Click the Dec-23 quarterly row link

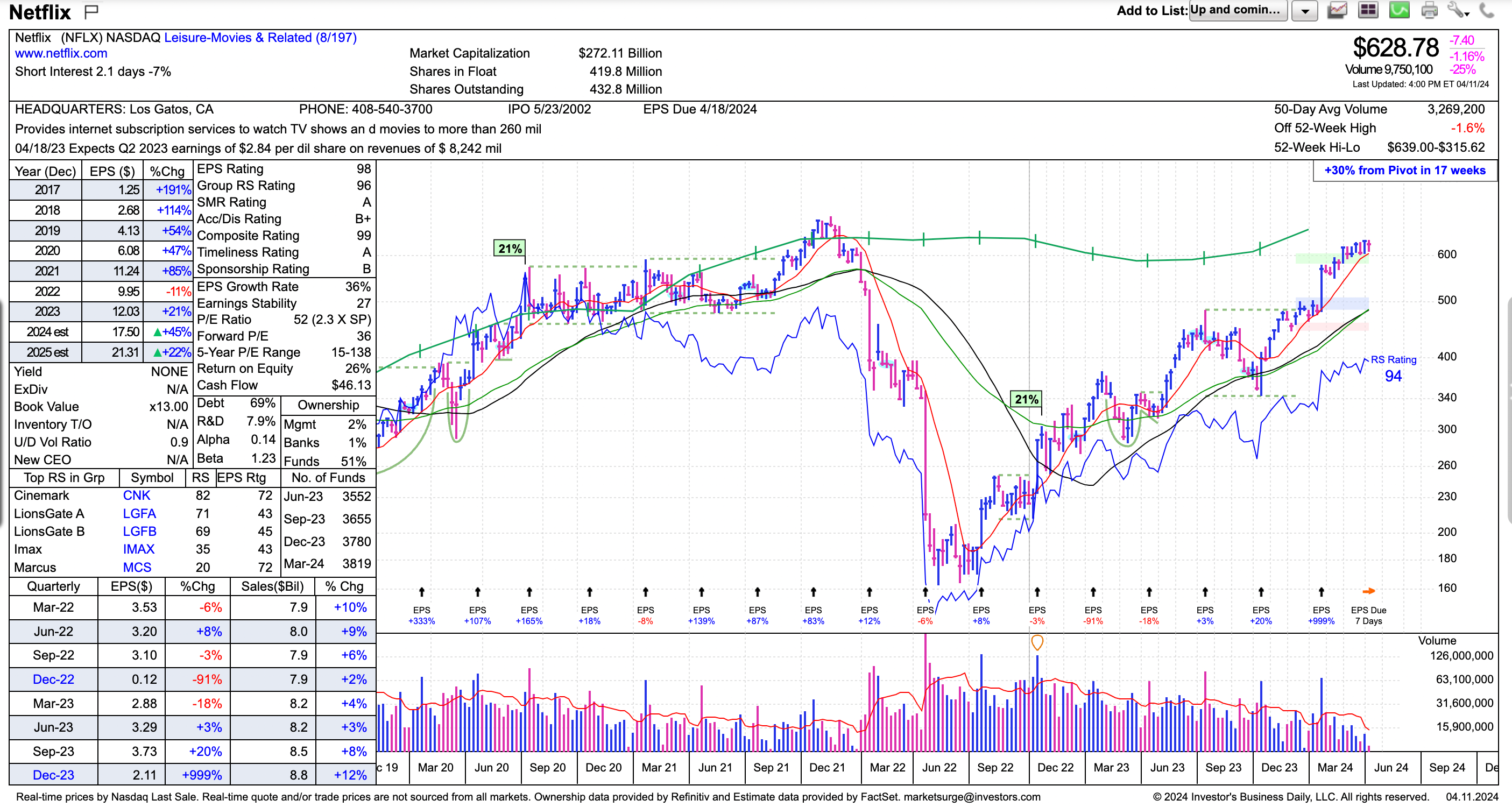point(53,775)
